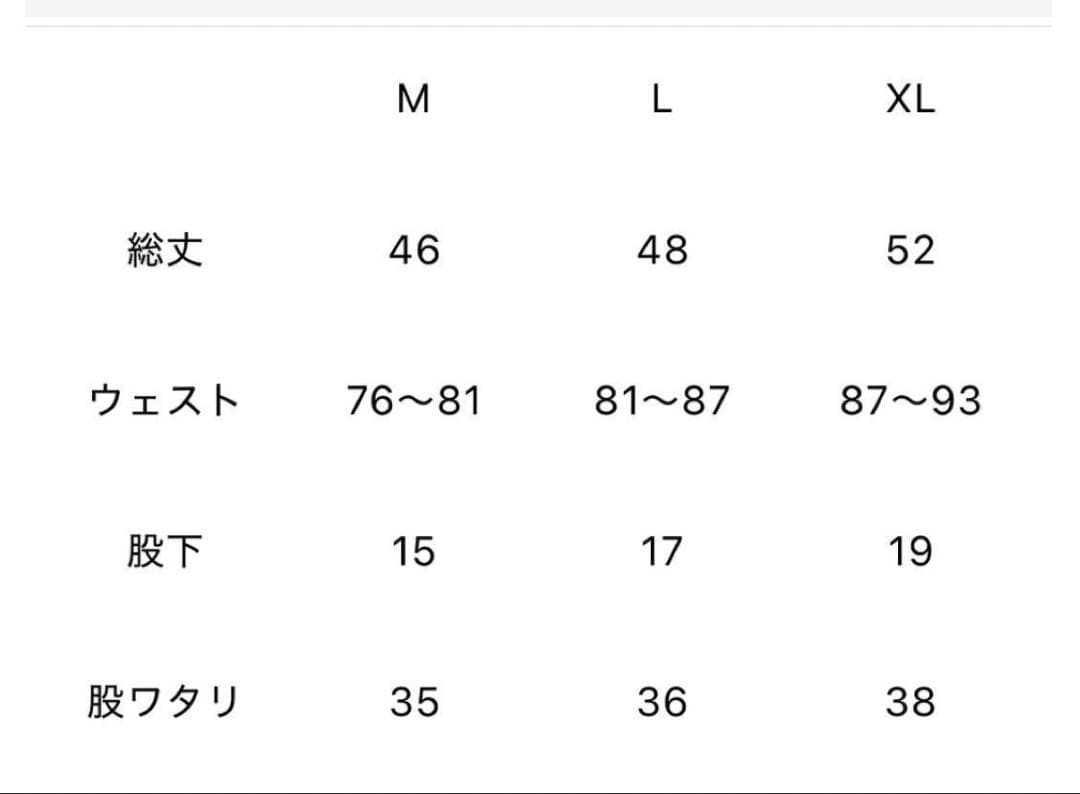The width and height of the screenshot is (1080, 794).
Task: Select the 総丈 row label
Action: [165, 250]
